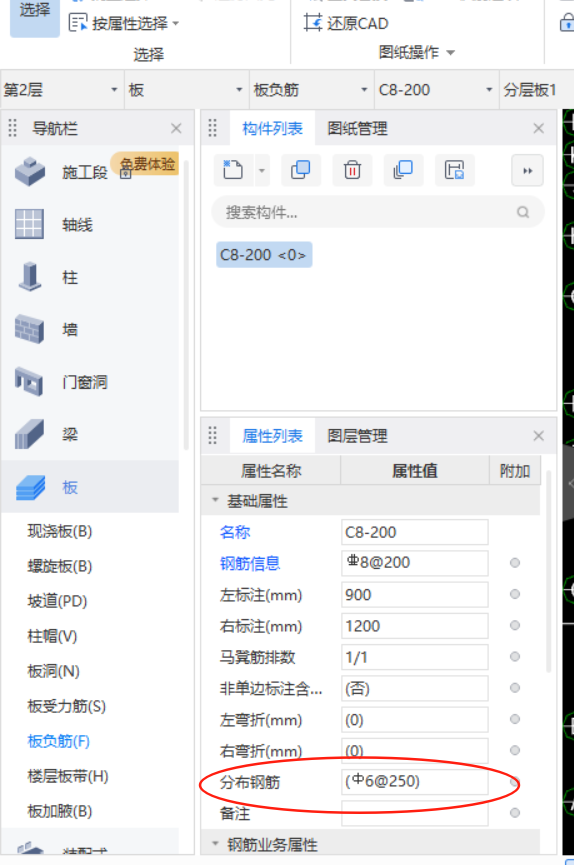Edit 左标注 value 900

click(x=414, y=594)
